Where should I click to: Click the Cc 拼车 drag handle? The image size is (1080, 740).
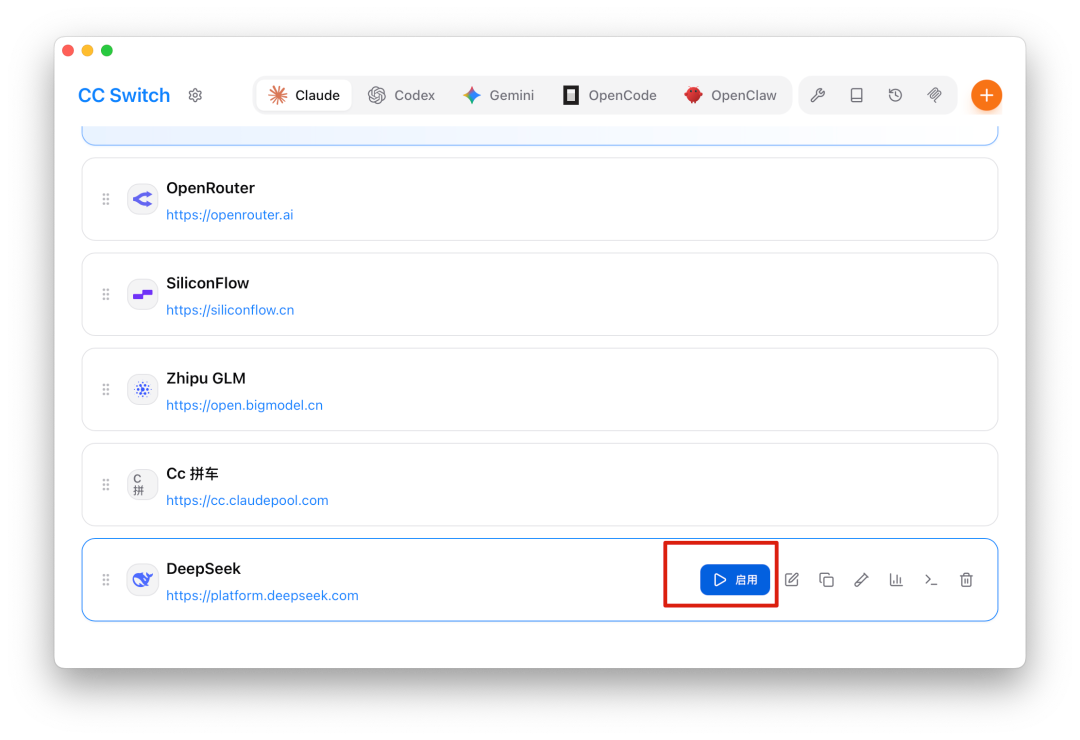pyautogui.click(x=106, y=484)
